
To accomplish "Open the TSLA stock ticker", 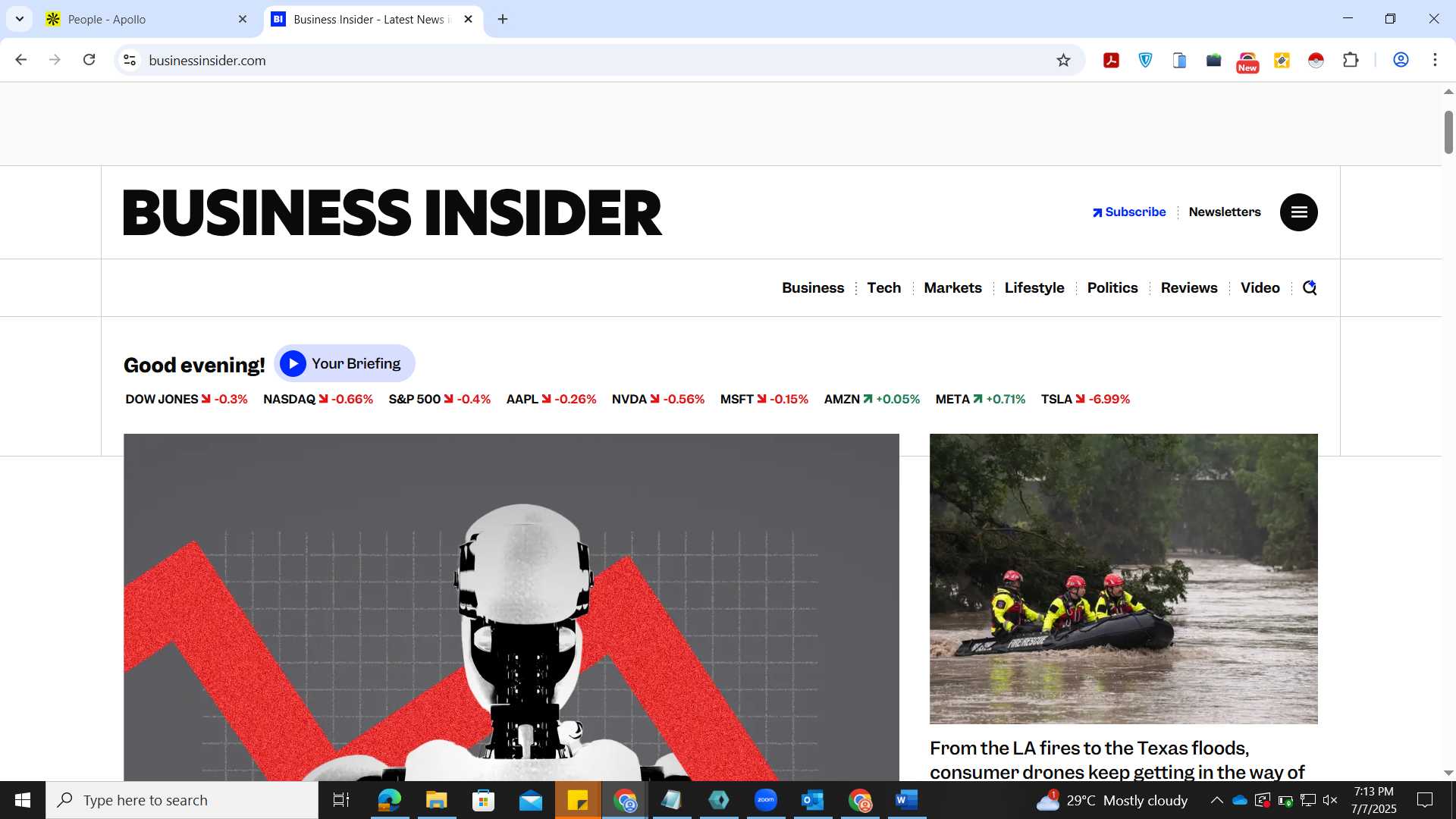I will [1085, 399].
